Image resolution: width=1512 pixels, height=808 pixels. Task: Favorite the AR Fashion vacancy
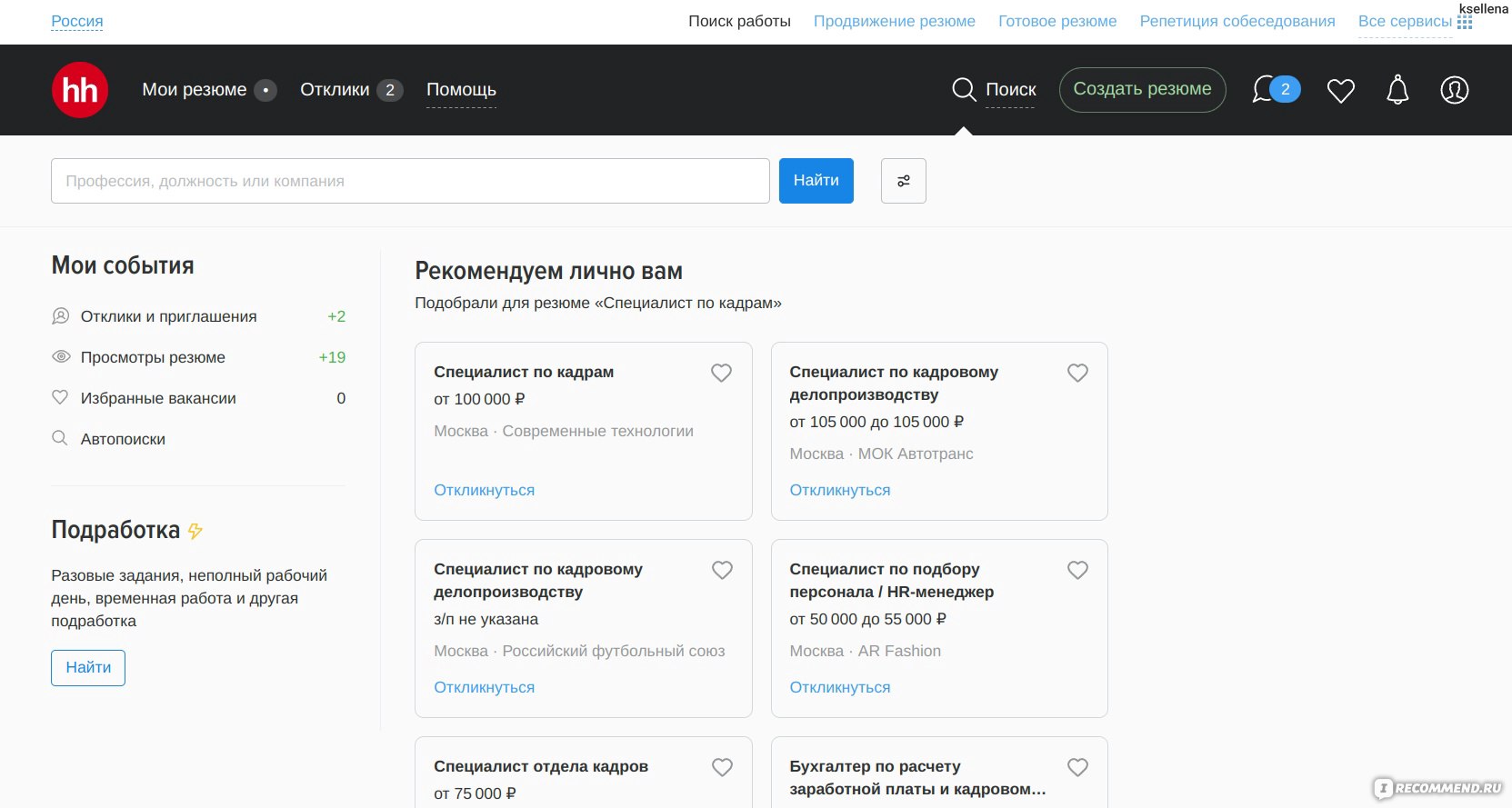point(1077,570)
